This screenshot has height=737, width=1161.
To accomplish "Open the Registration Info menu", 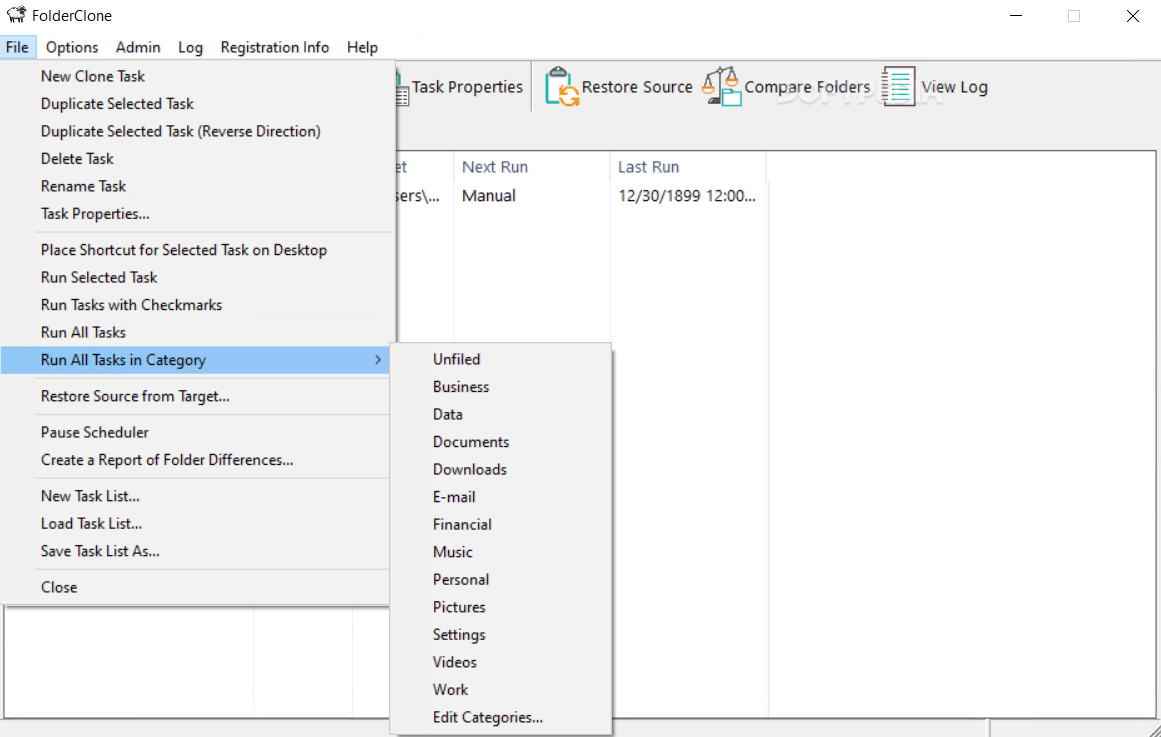I will tap(275, 47).
